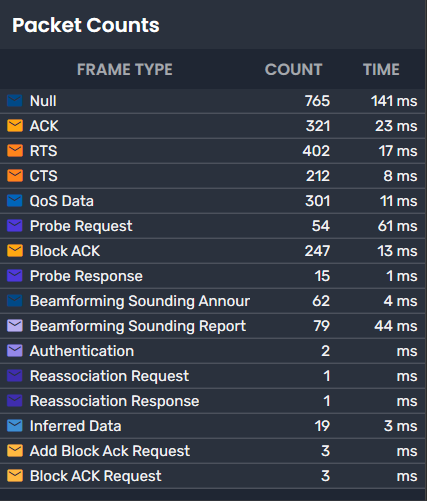Click the Null frame envelope icon
Viewport: 427px width, 501px height.
coord(15,101)
